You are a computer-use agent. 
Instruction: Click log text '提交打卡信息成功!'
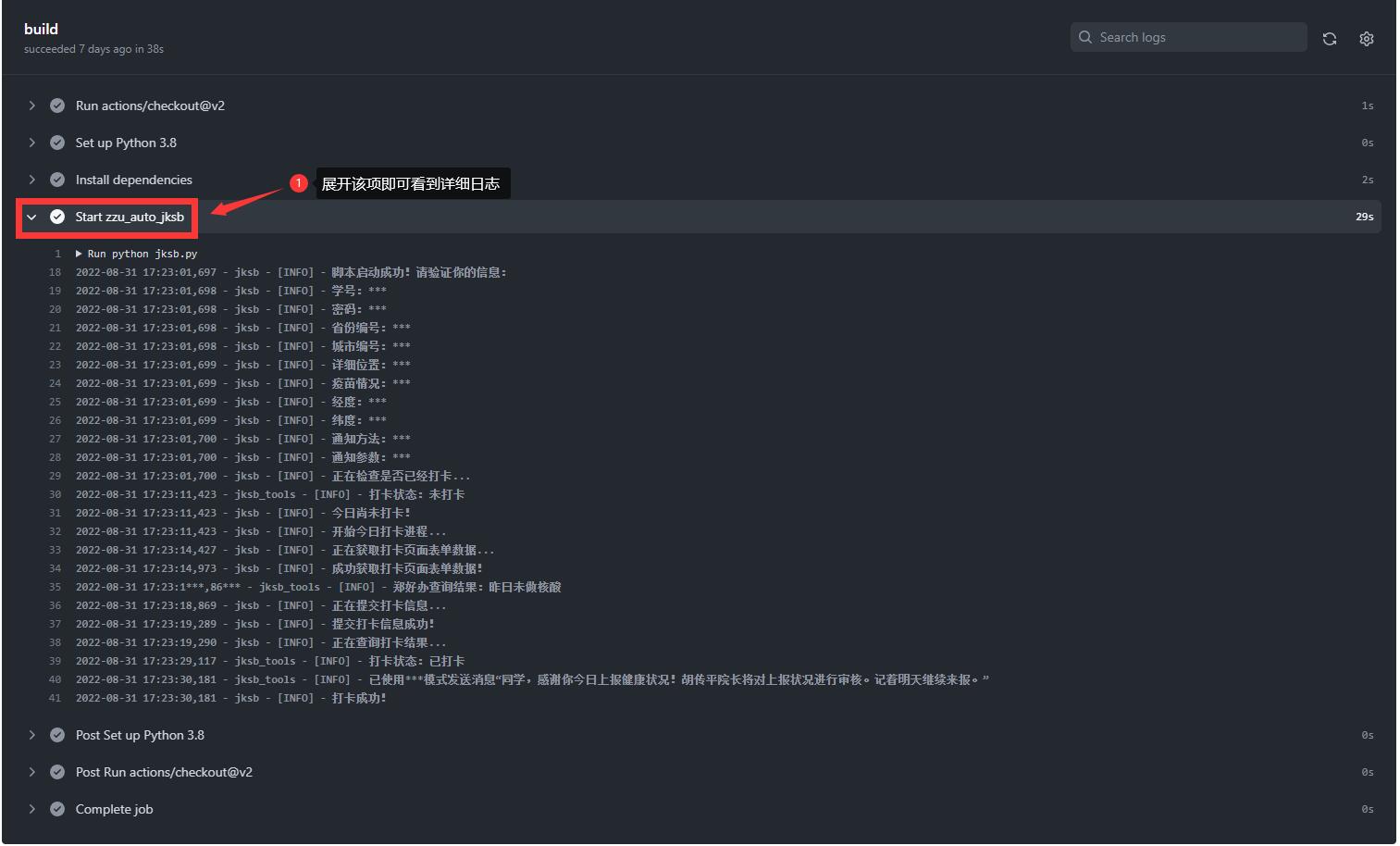click(x=383, y=624)
